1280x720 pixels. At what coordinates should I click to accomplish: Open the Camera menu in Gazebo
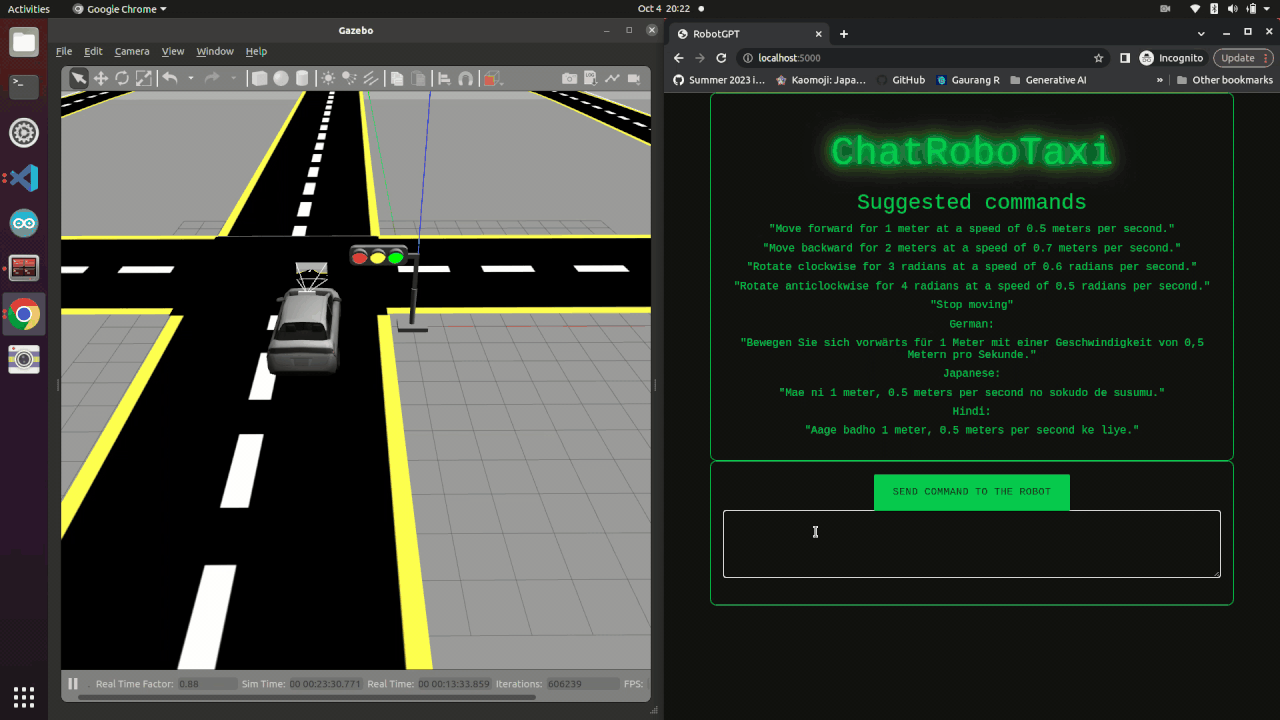(132, 51)
